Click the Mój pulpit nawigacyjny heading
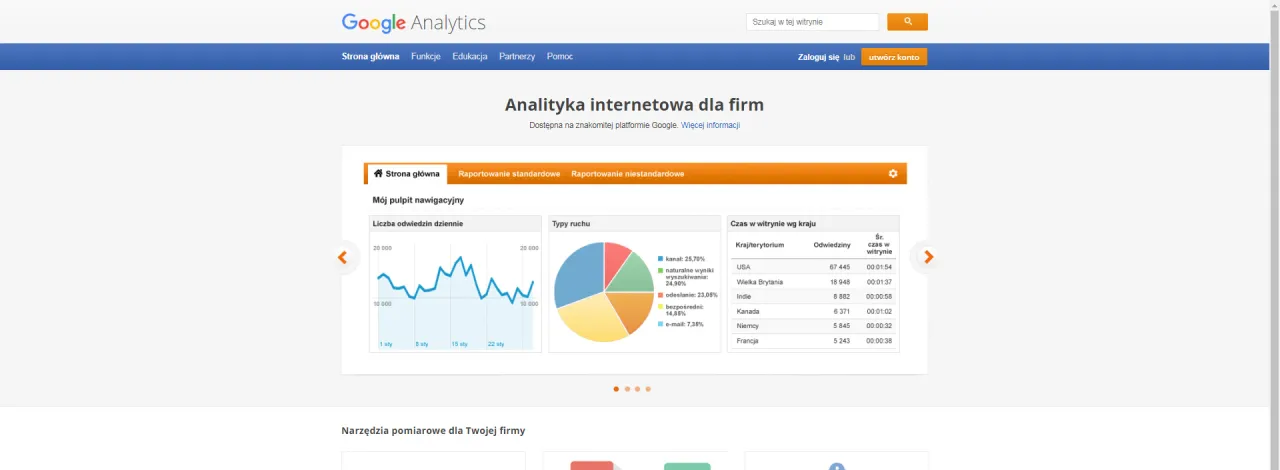This screenshot has height=470, width=1280. tap(418, 200)
